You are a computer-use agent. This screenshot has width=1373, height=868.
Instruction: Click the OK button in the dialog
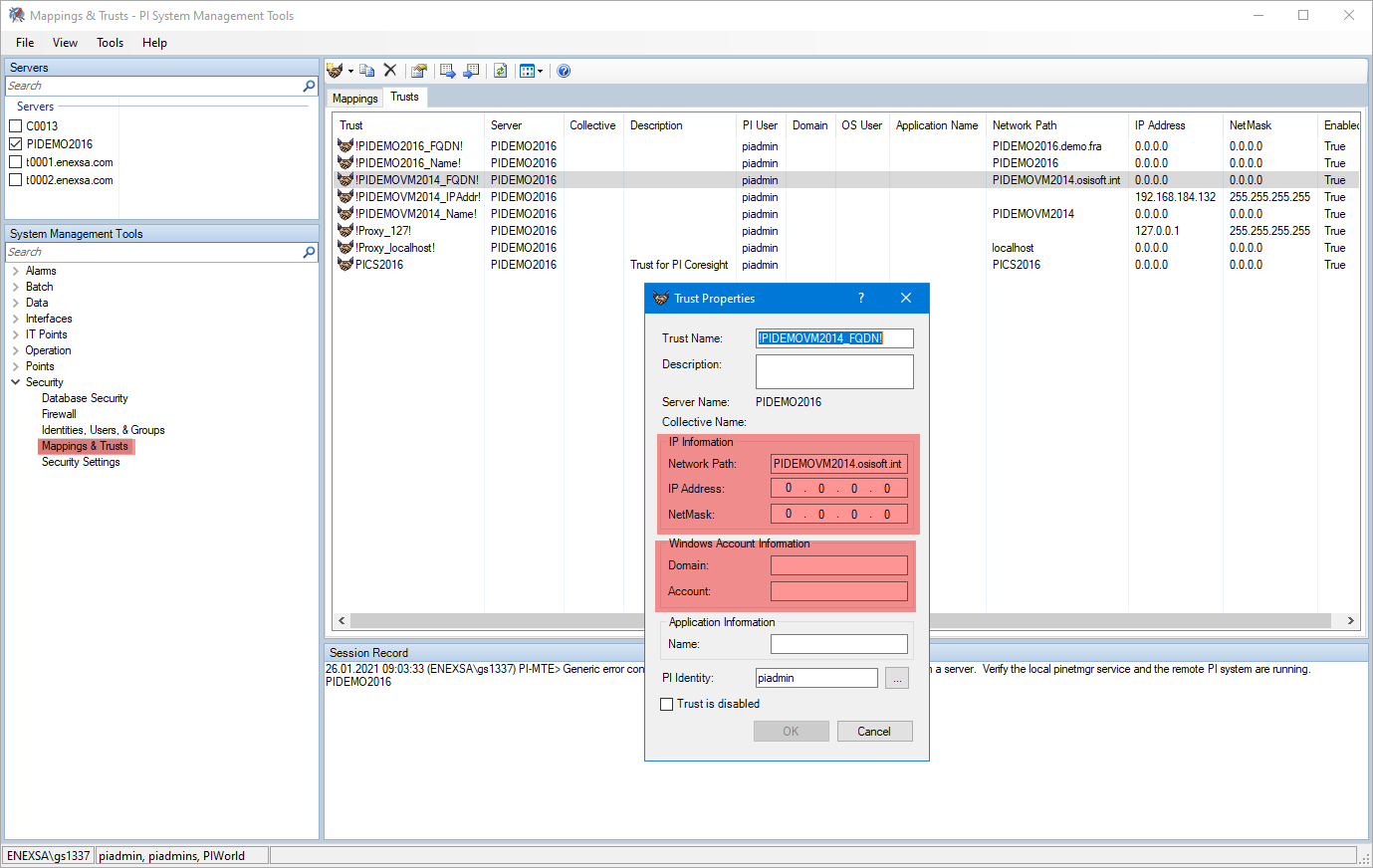click(x=791, y=732)
